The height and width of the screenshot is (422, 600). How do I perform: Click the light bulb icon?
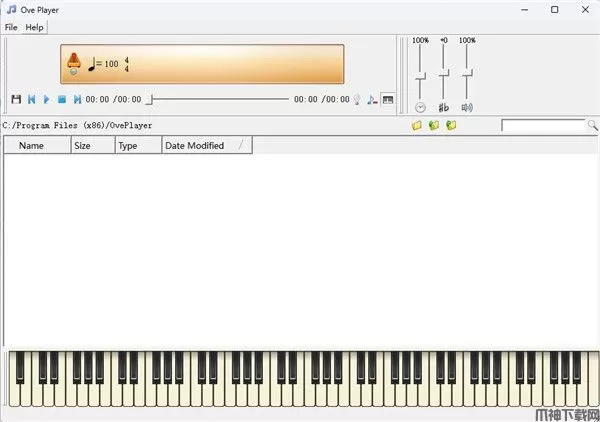(x=357, y=99)
